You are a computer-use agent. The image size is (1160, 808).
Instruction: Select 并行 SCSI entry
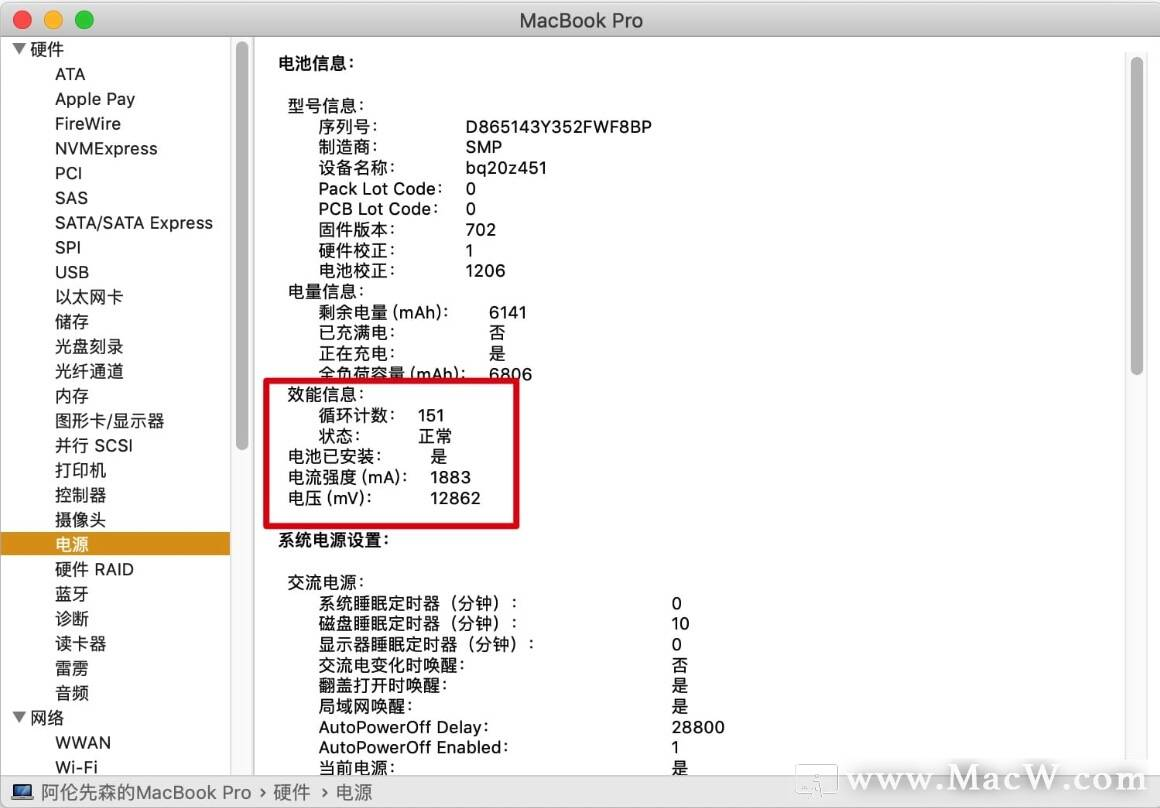click(x=94, y=445)
